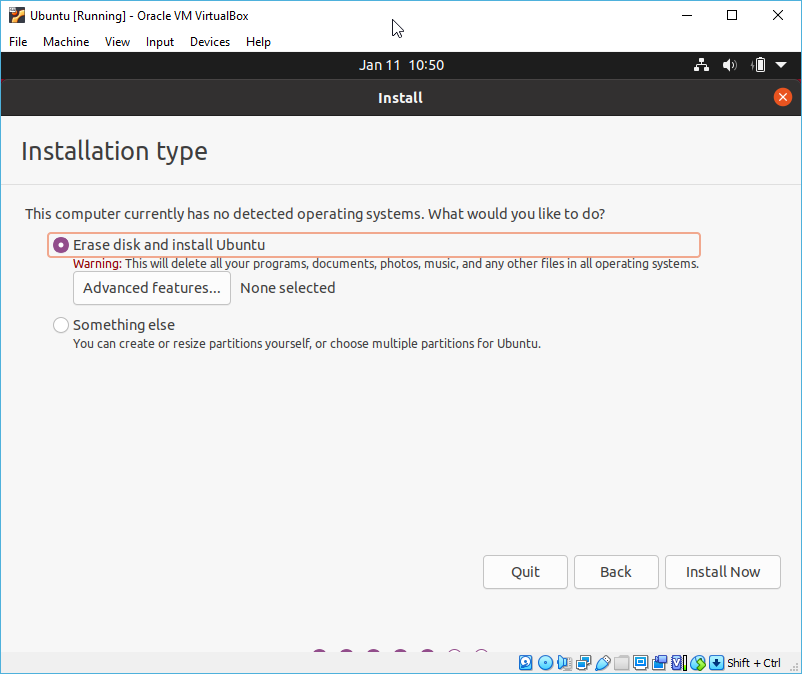Click the mouse integration indicator icon
This screenshot has width=802, height=674.
pos(698,663)
